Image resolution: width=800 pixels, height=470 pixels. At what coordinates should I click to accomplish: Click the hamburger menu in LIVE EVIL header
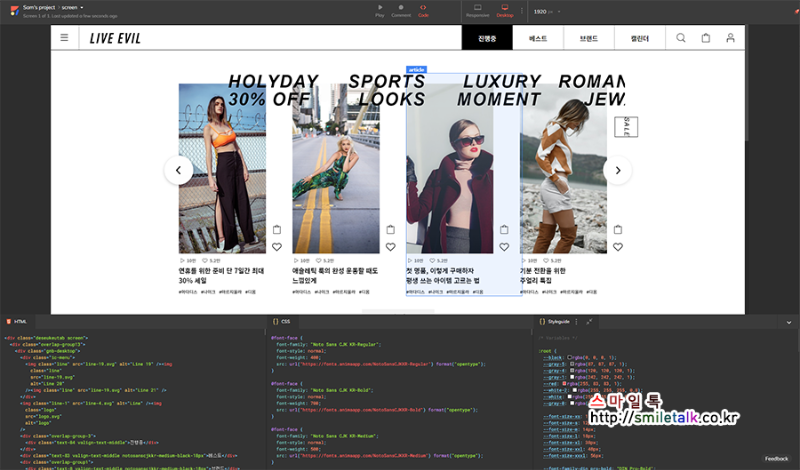64,38
